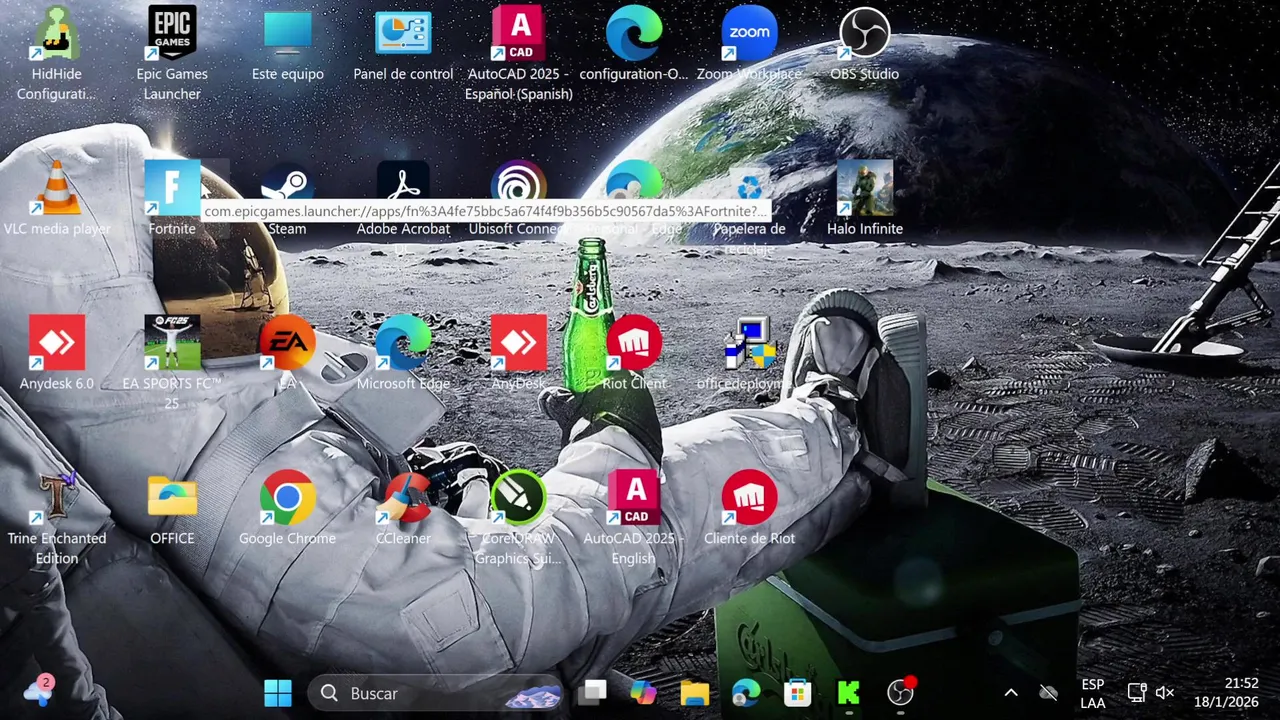Open the Windows Start menu
Screen dimensions: 1280x720
278,693
